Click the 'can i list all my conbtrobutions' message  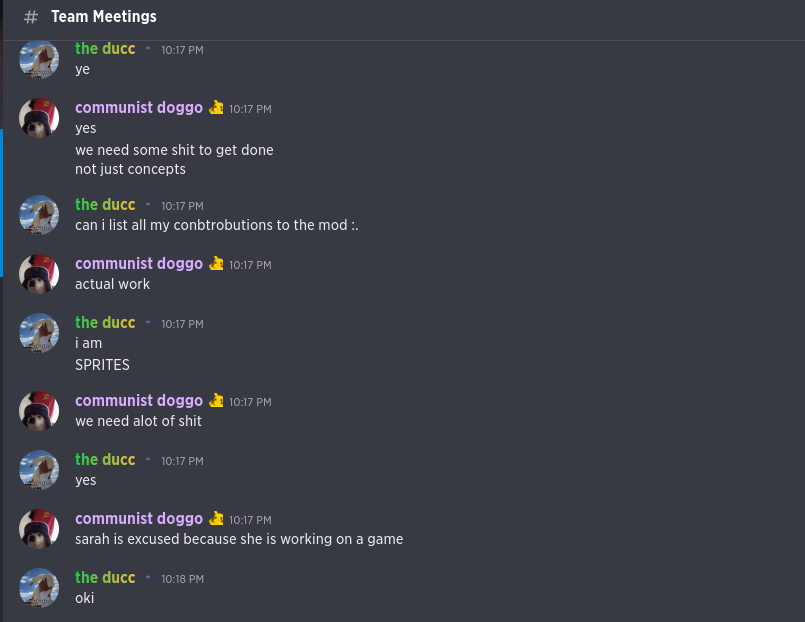pyautogui.click(x=216, y=225)
